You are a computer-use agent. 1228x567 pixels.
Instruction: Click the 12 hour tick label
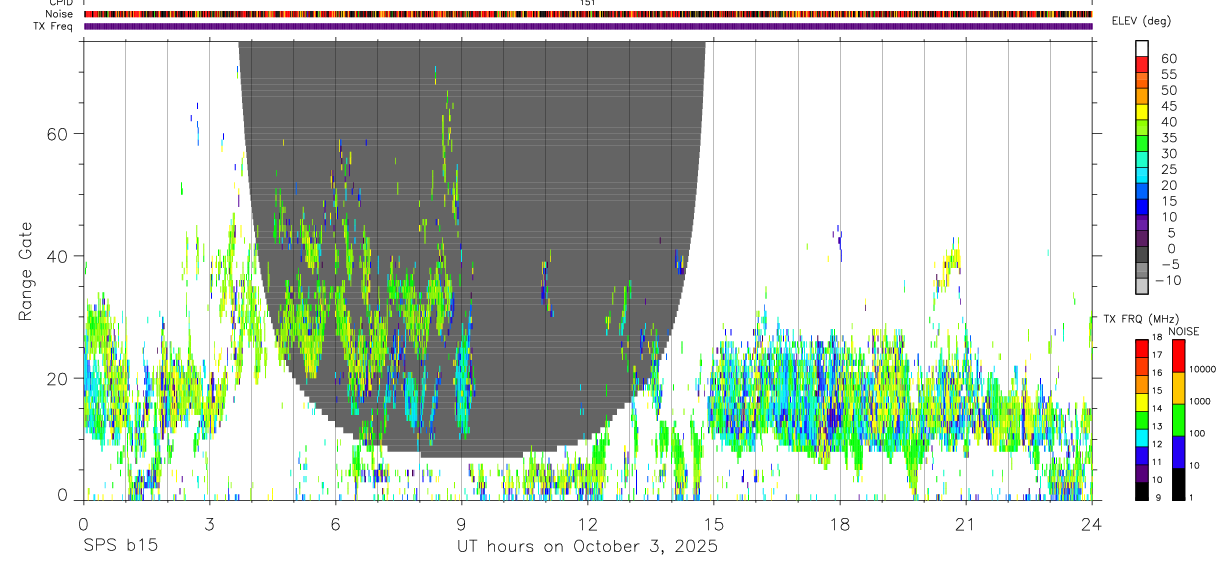(588, 523)
